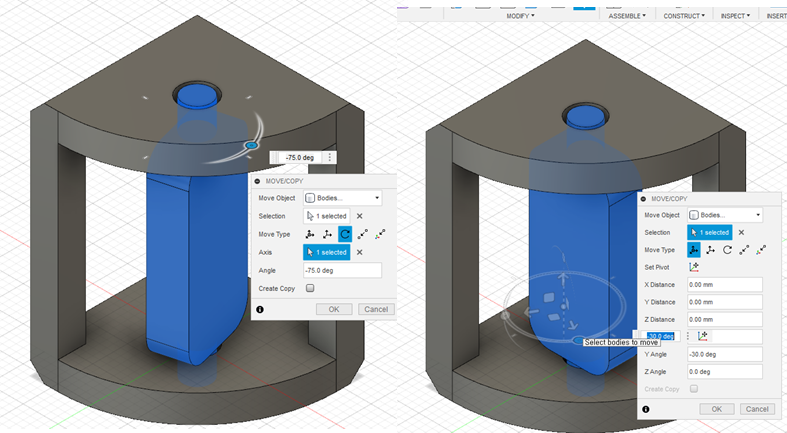Confirm with OK in right dialog
Image resolution: width=787 pixels, height=433 pixels.
717,409
